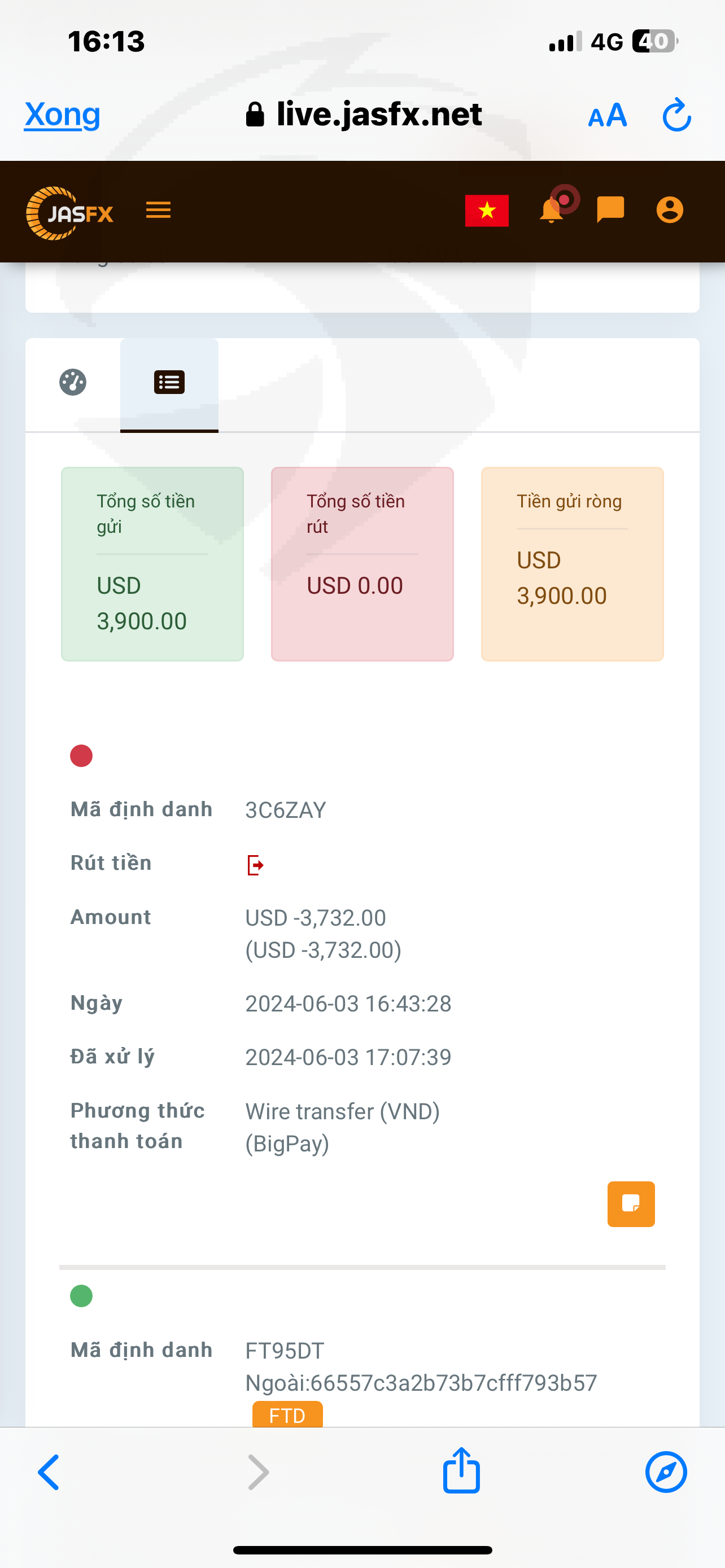Reload the page with refresh icon
The image size is (725, 1568).
(676, 115)
